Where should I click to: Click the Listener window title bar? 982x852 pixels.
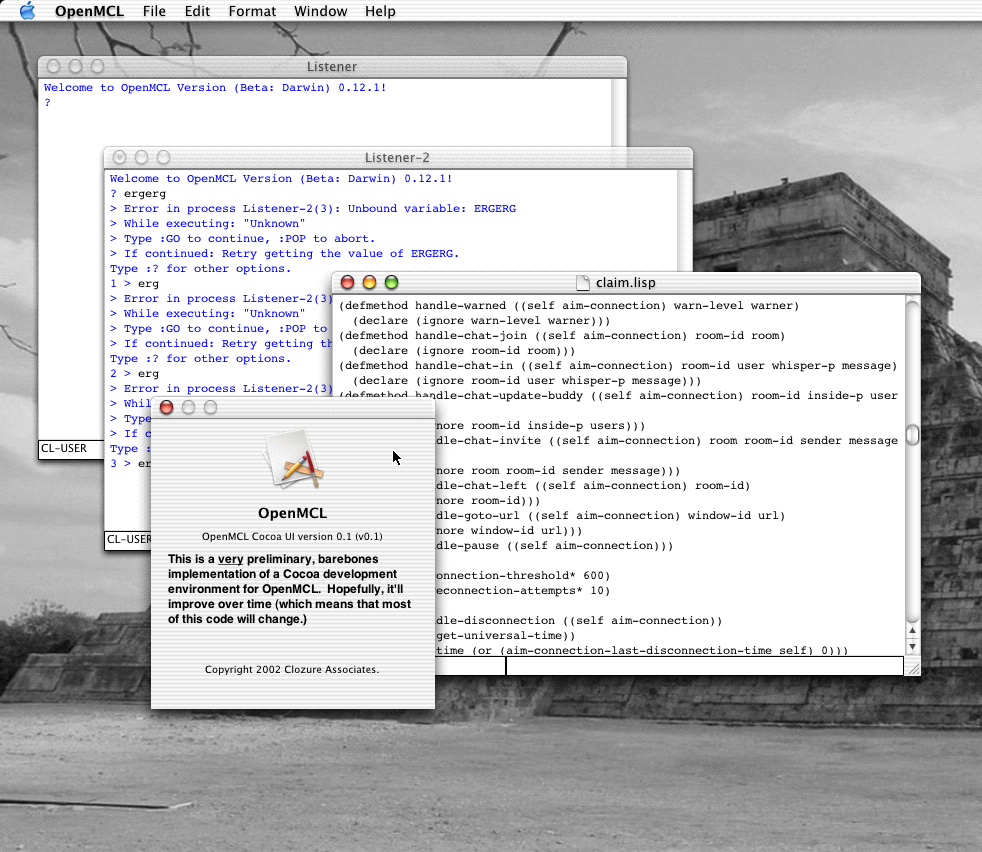pyautogui.click(x=332, y=66)
